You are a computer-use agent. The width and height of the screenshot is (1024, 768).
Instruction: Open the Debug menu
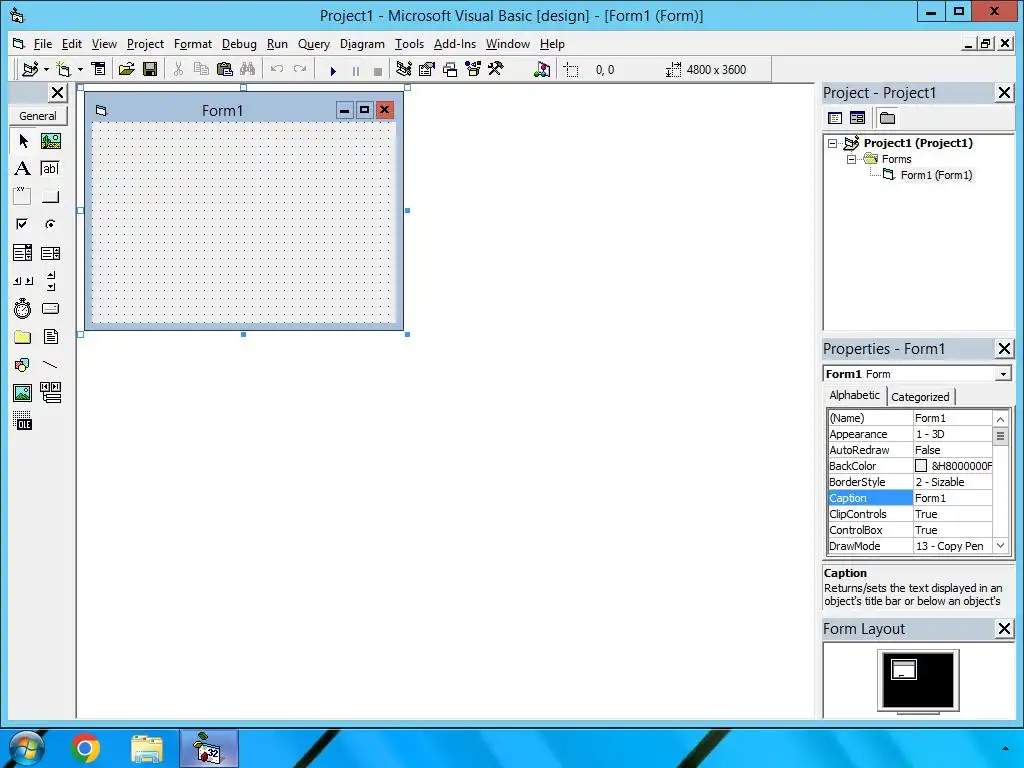click(239, 44)
